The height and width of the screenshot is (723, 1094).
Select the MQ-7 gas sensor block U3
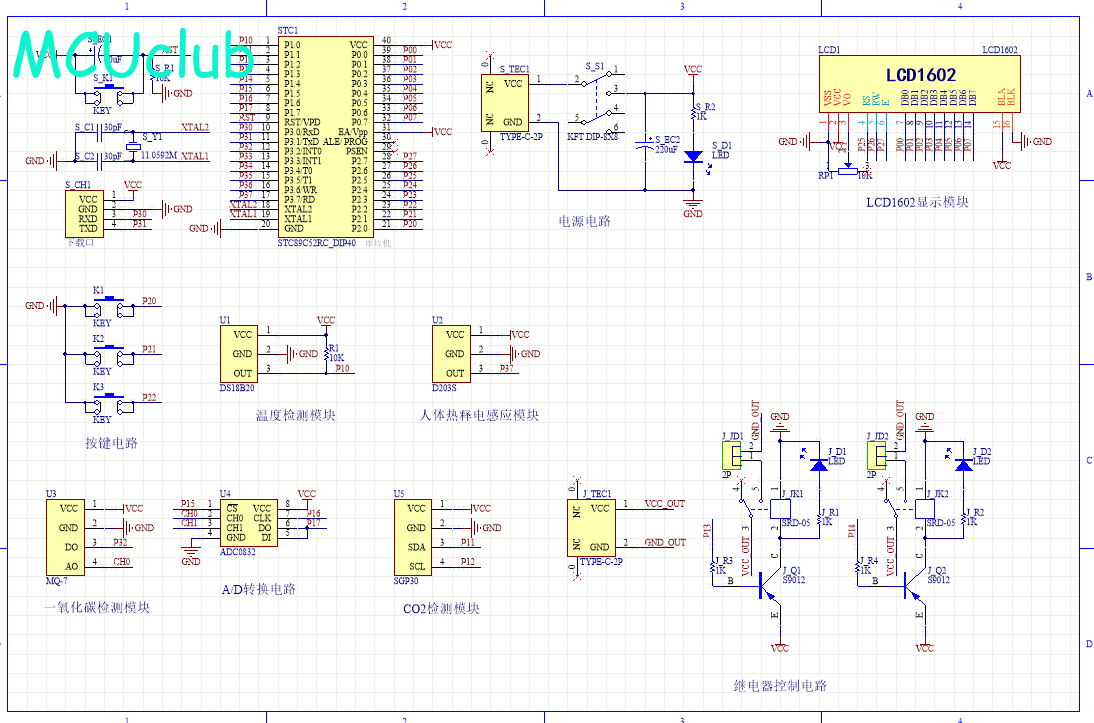pyautogui.click(x=65, y=537)
